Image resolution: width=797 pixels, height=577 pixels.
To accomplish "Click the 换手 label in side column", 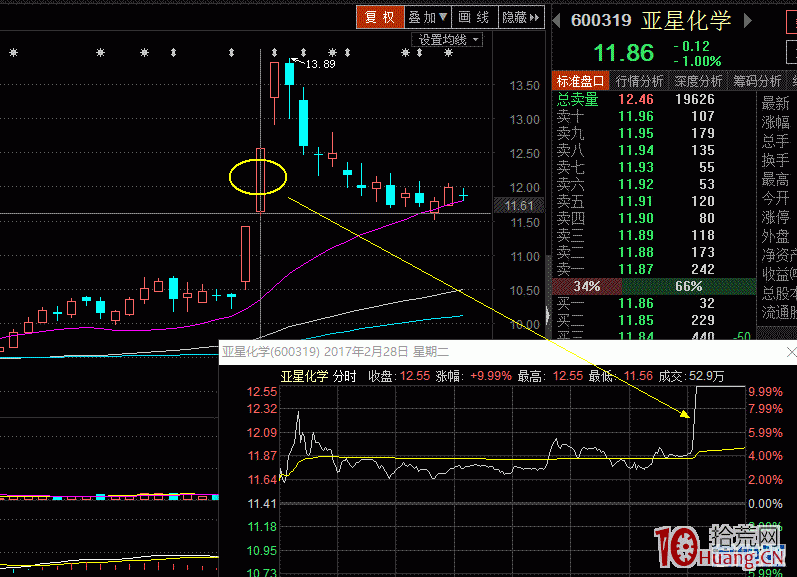I will click(x=775, y=160).
